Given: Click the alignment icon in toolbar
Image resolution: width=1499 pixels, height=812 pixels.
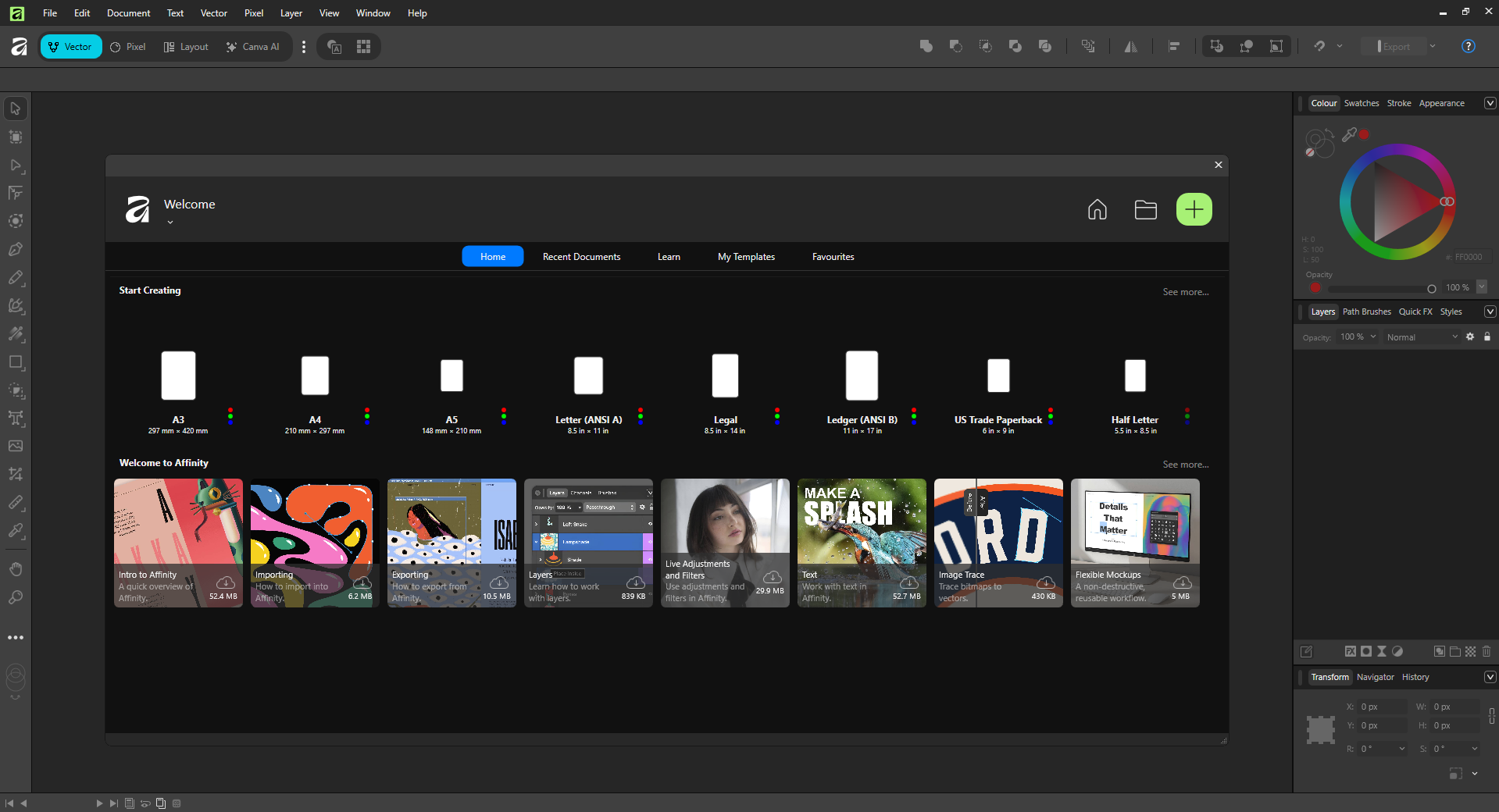Looking at the screenshot, I should point(1174,47).
